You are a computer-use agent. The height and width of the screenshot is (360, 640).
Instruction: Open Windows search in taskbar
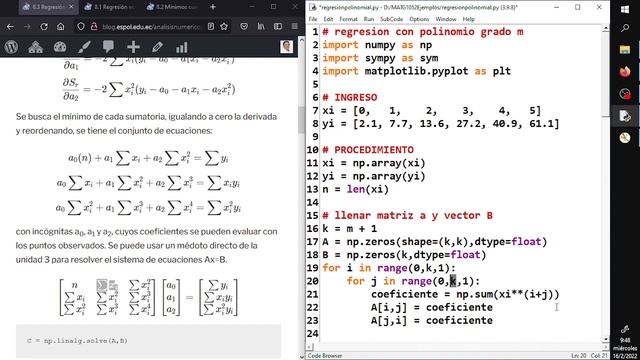(x=625, y=28)
